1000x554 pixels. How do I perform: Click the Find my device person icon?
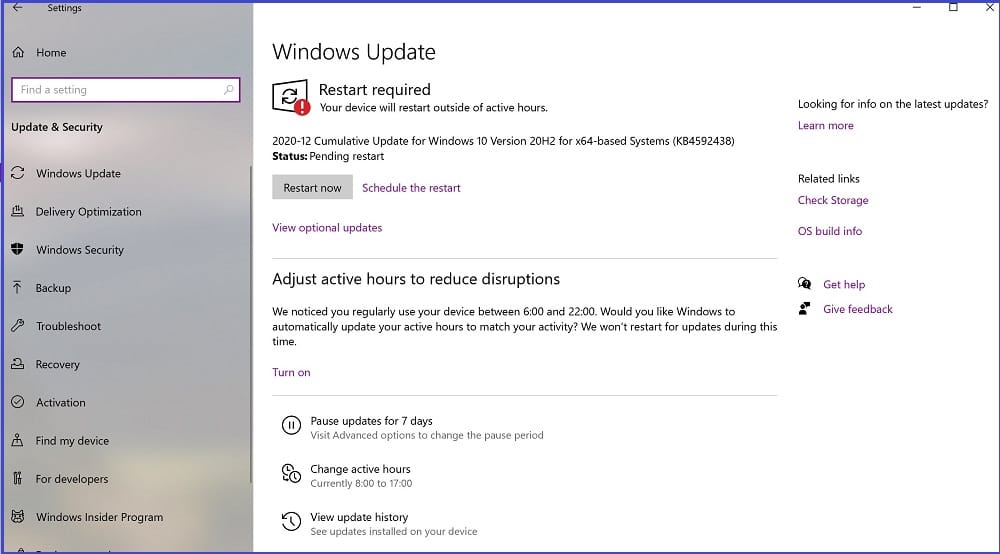(18, 440)
